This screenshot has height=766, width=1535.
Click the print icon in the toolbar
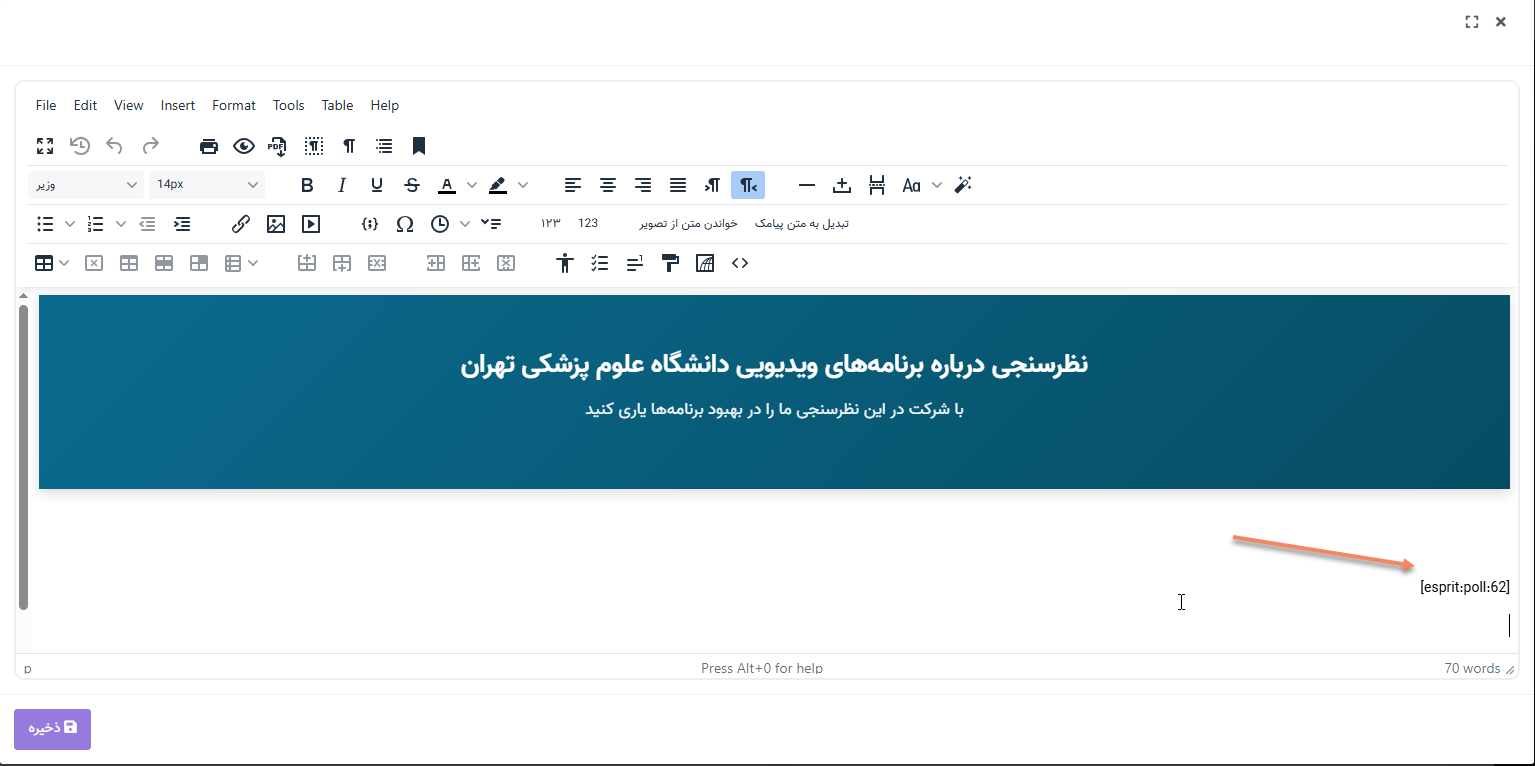(208, 146)
